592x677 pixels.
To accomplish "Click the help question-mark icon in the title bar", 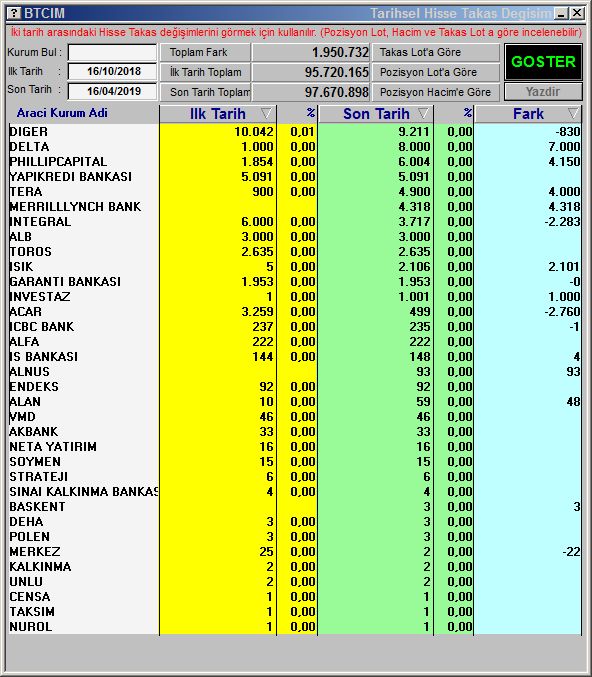I will pos(14,13).
